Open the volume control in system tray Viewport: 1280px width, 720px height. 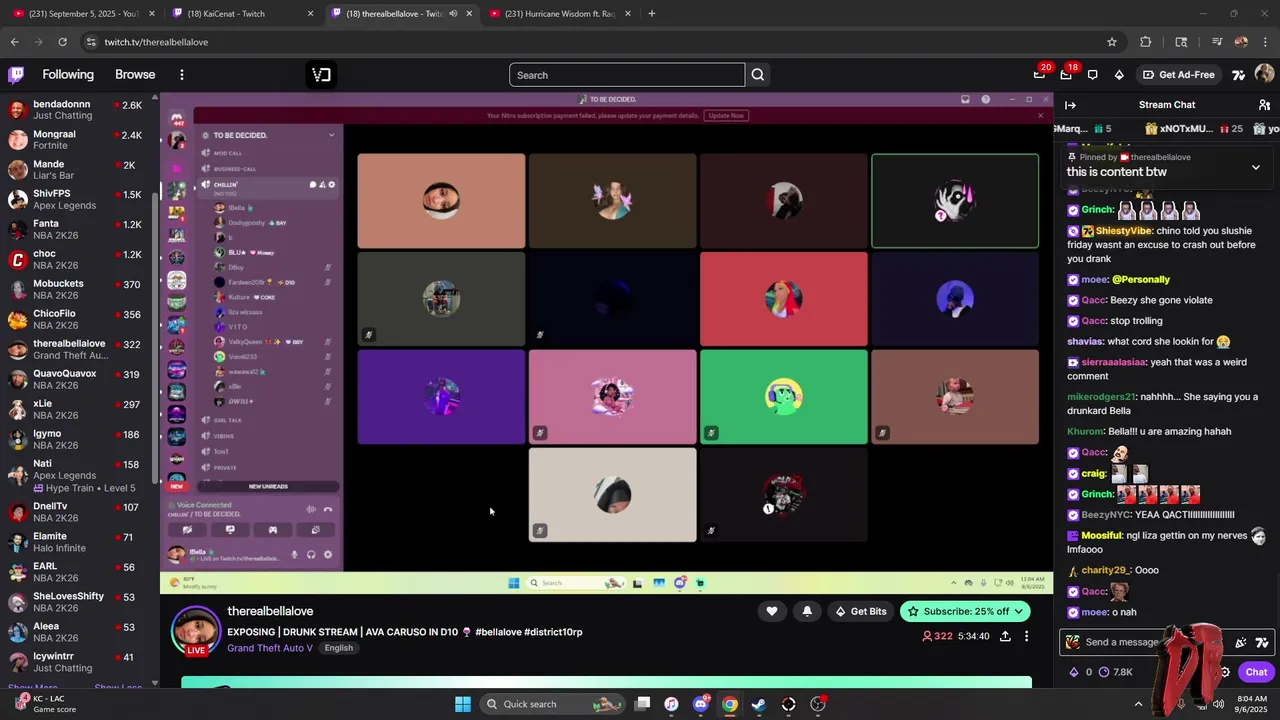tap(1218, 704)
